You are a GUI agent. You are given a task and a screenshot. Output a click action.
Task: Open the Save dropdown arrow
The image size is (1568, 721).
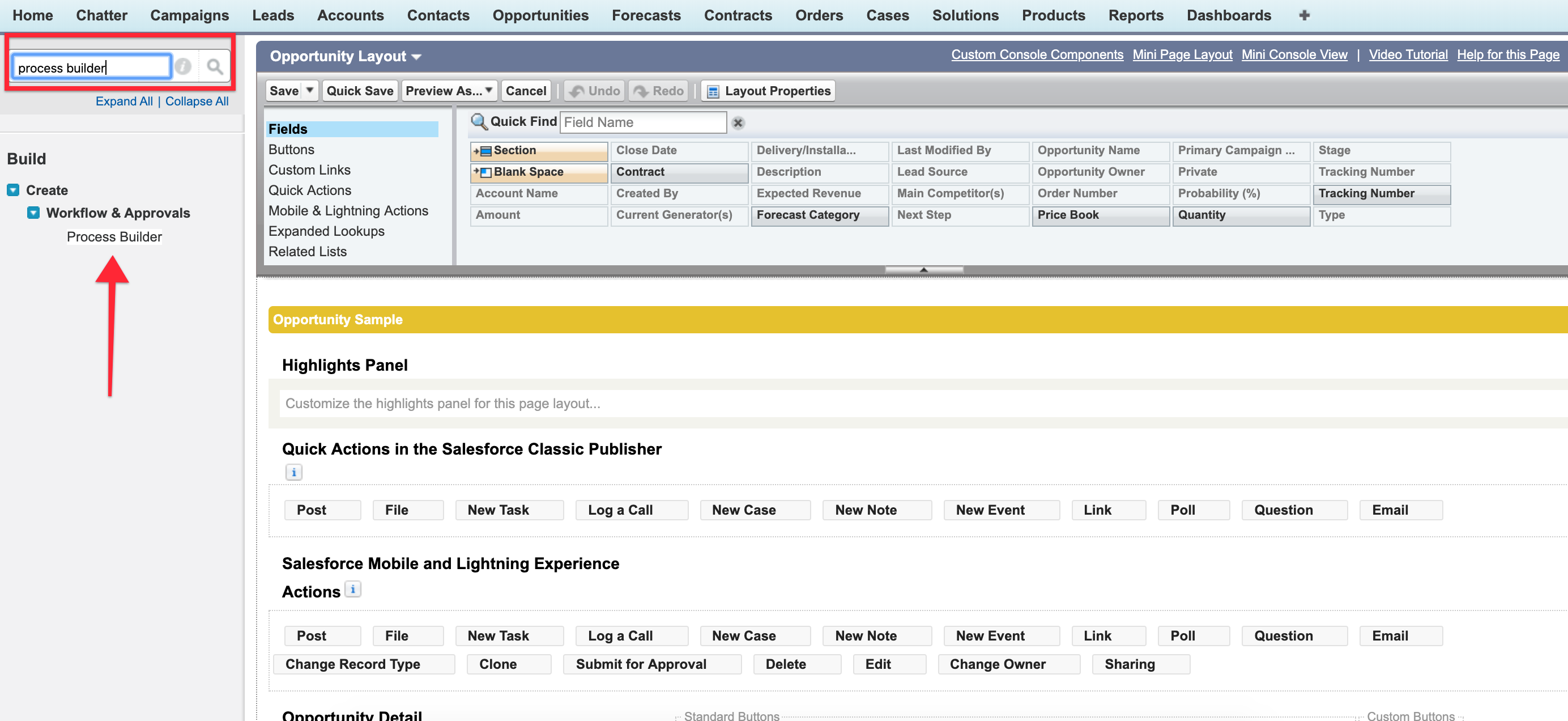309,91
